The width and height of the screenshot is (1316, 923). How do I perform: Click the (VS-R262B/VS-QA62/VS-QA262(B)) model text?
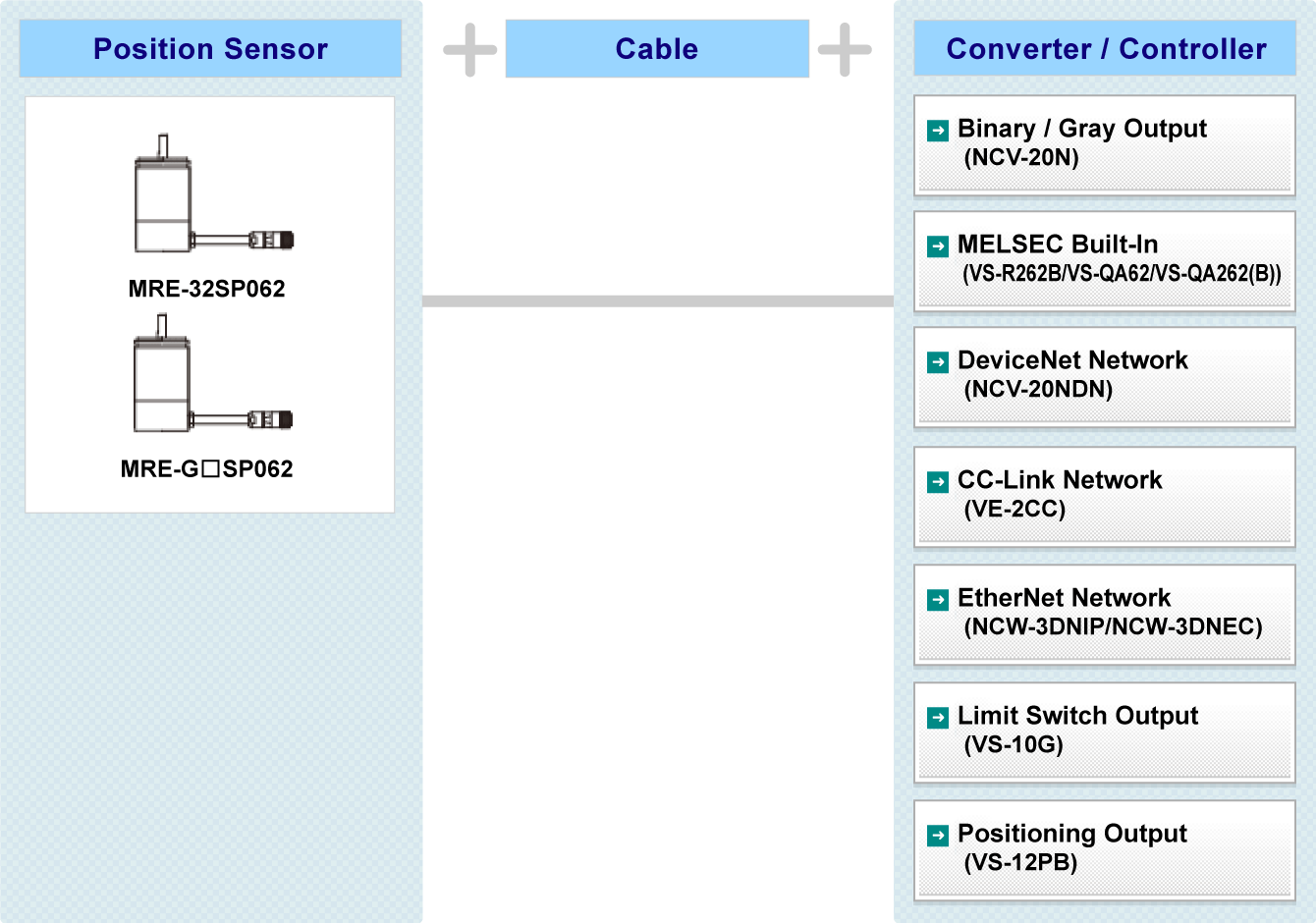click(1122, 273)
